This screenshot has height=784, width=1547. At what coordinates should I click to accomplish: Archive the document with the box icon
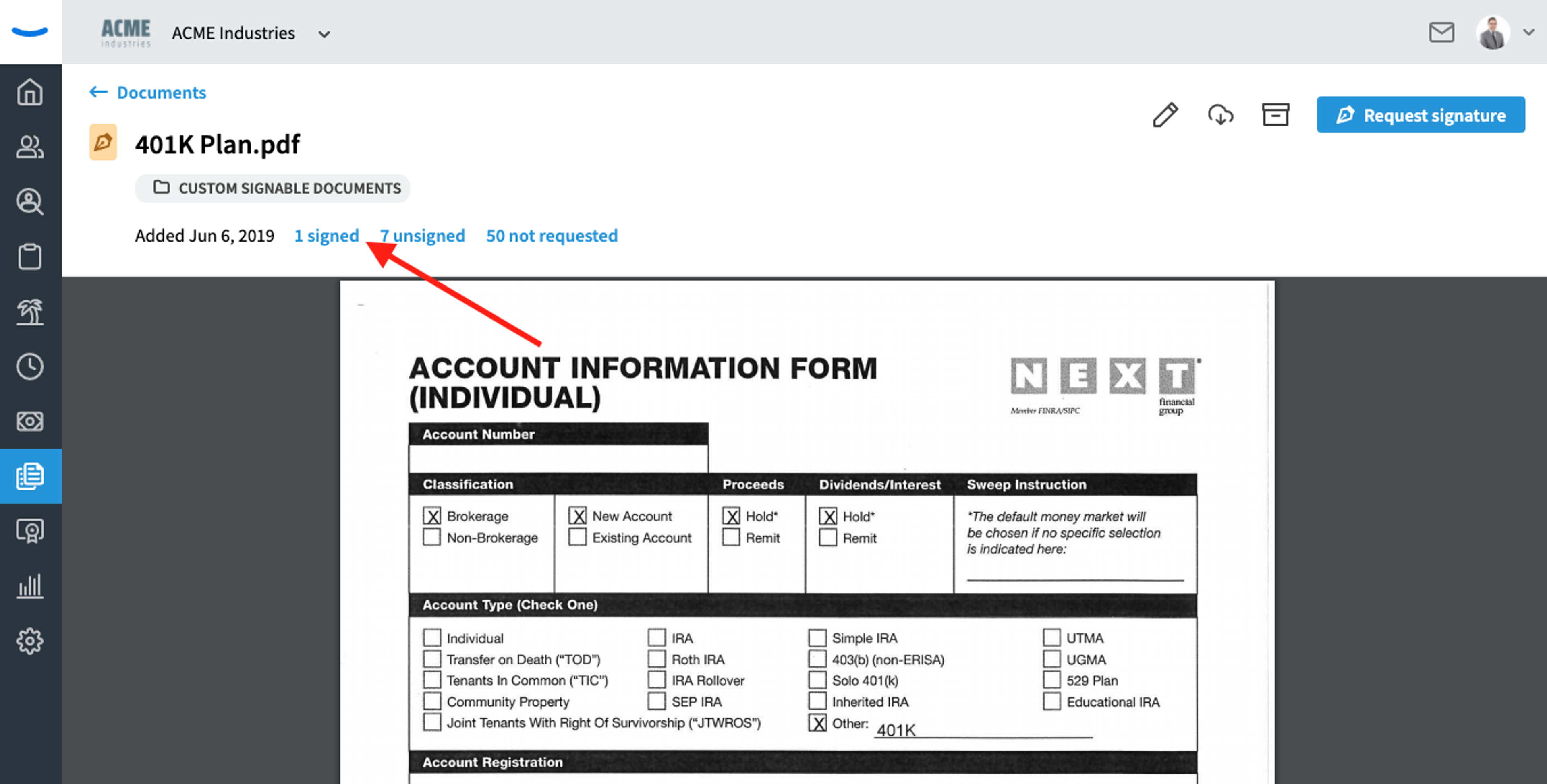(1275, 115)
